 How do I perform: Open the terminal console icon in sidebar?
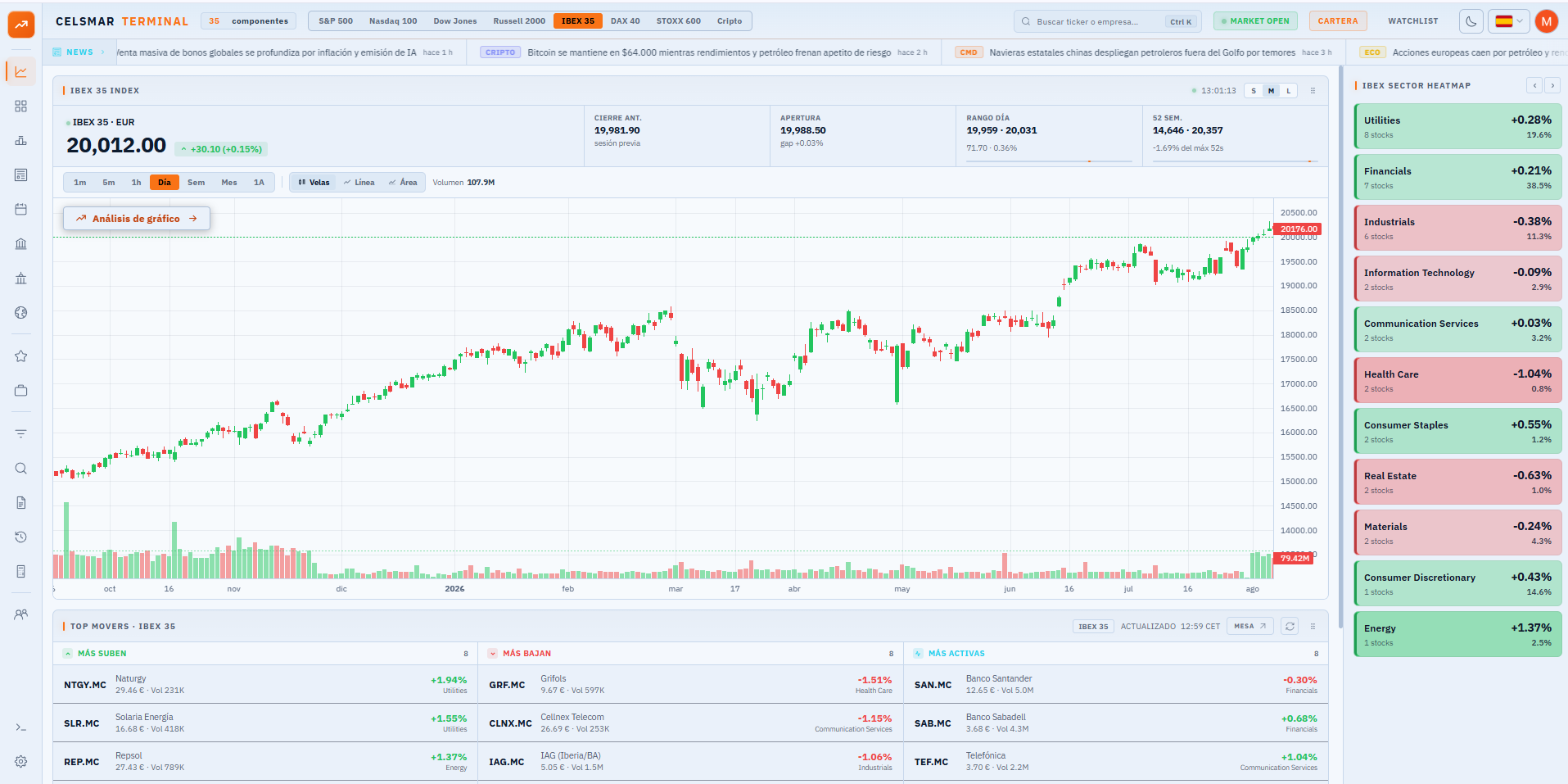[x=21, y=727]
